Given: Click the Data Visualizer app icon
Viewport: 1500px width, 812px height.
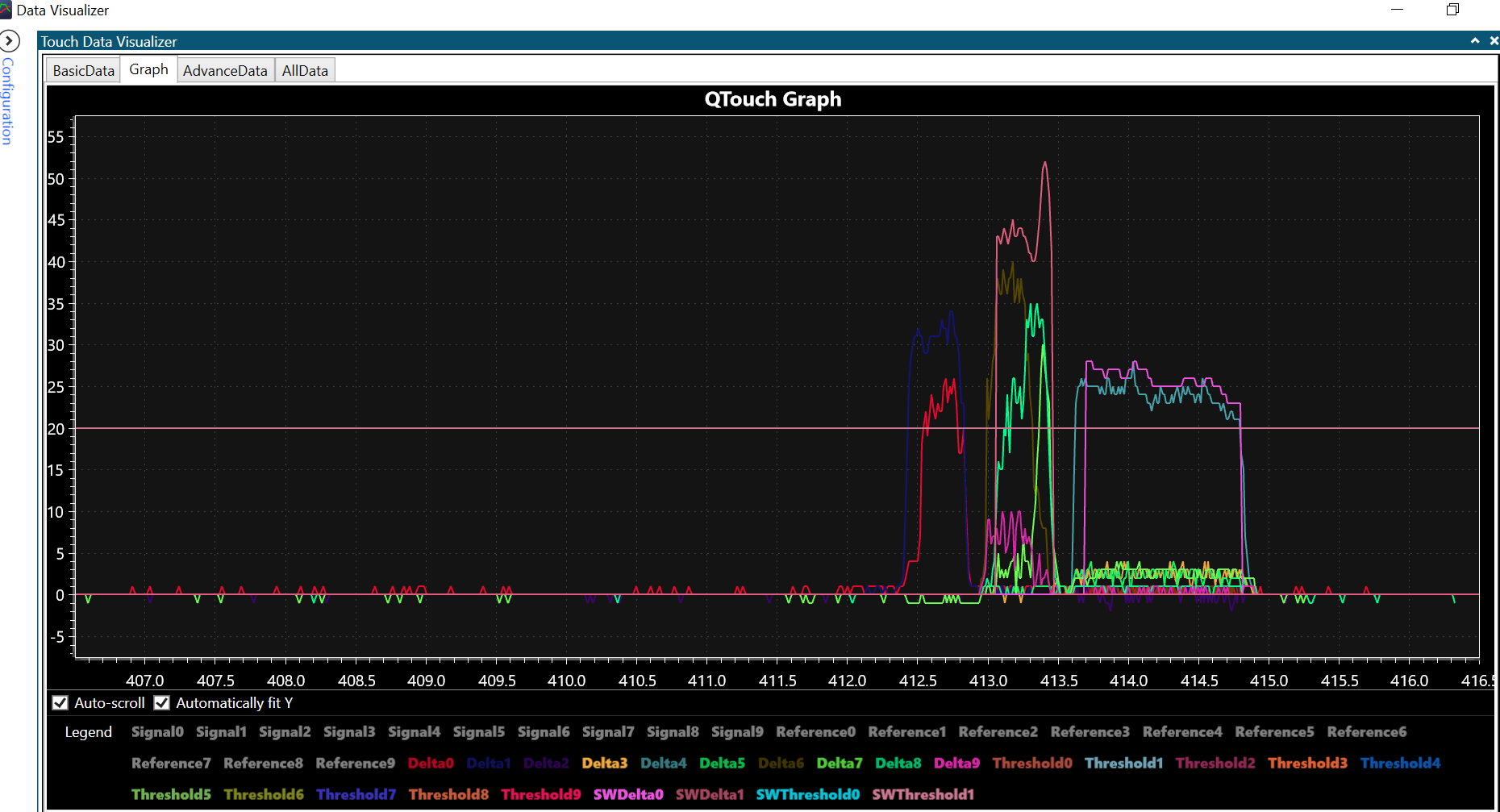Looking at the screenshot, I should click(6, 10).
